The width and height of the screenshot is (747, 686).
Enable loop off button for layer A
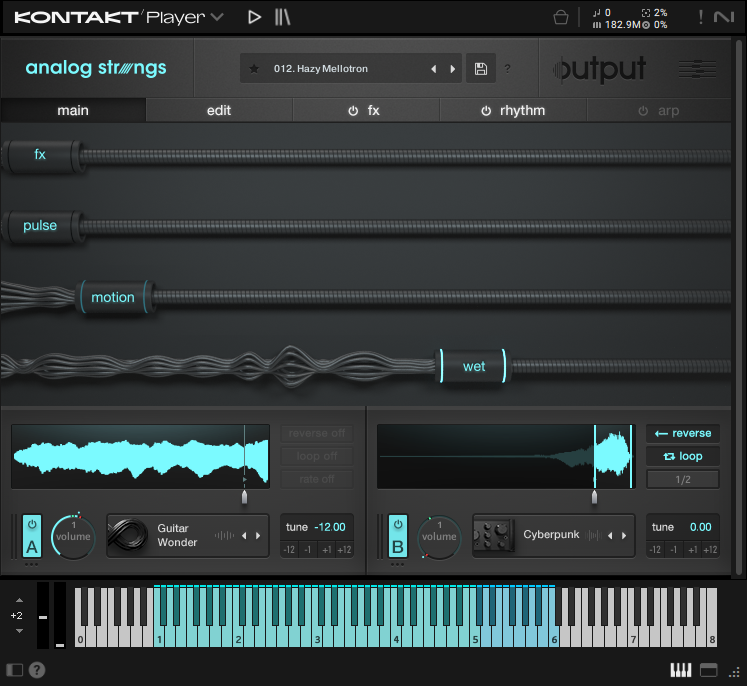click(x=317, y=456)
